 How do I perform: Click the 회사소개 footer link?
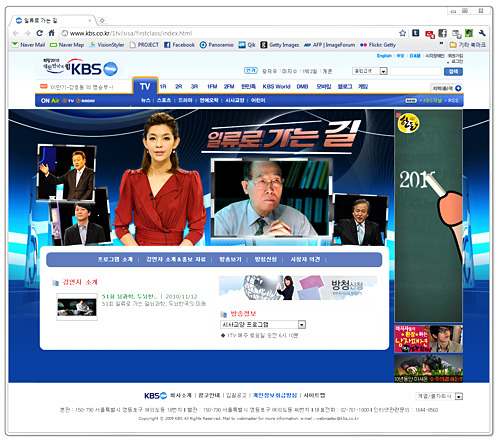pyautogui.click(x=181, y=396)
